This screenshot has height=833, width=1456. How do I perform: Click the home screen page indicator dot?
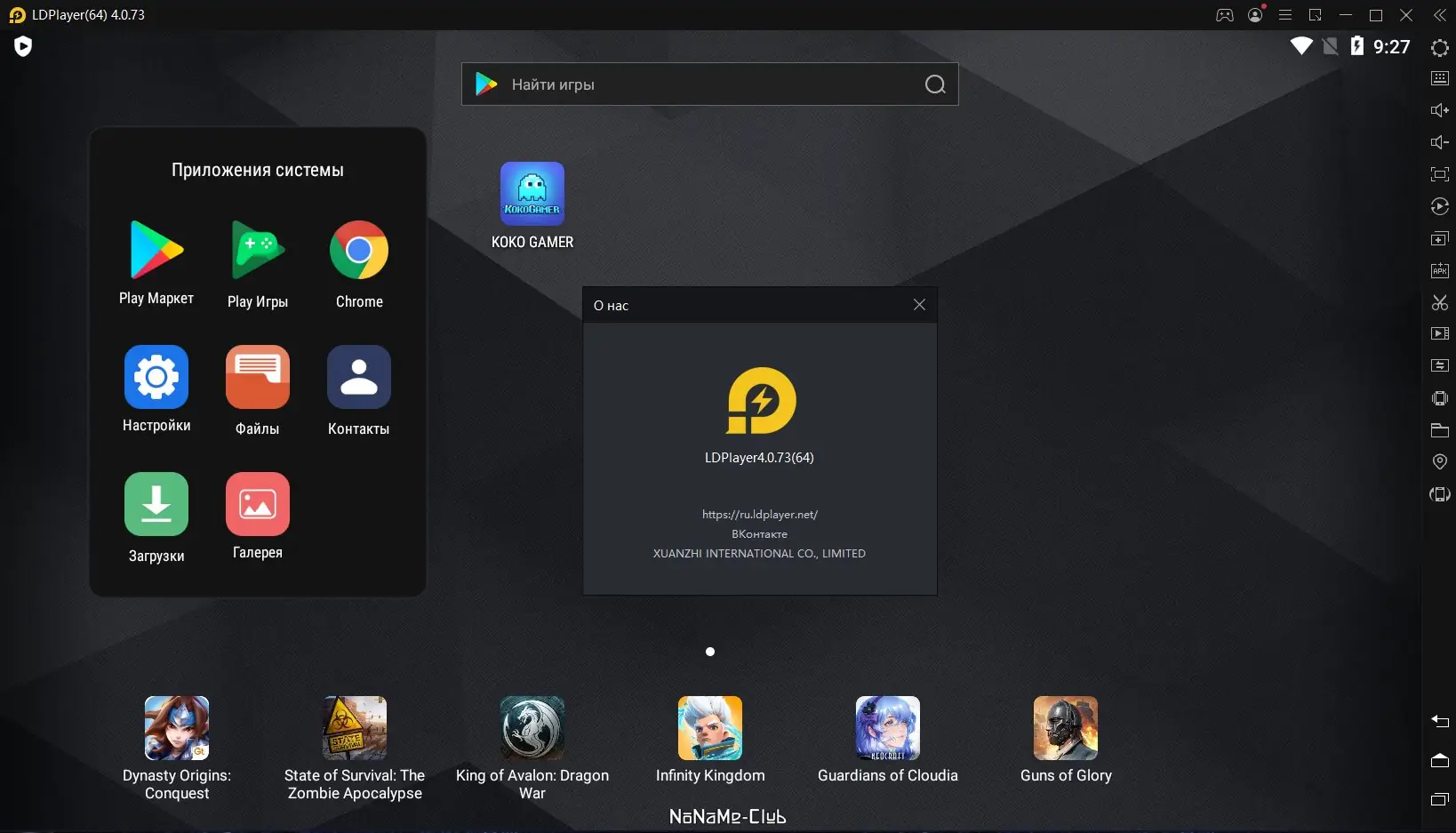point(710,652)
